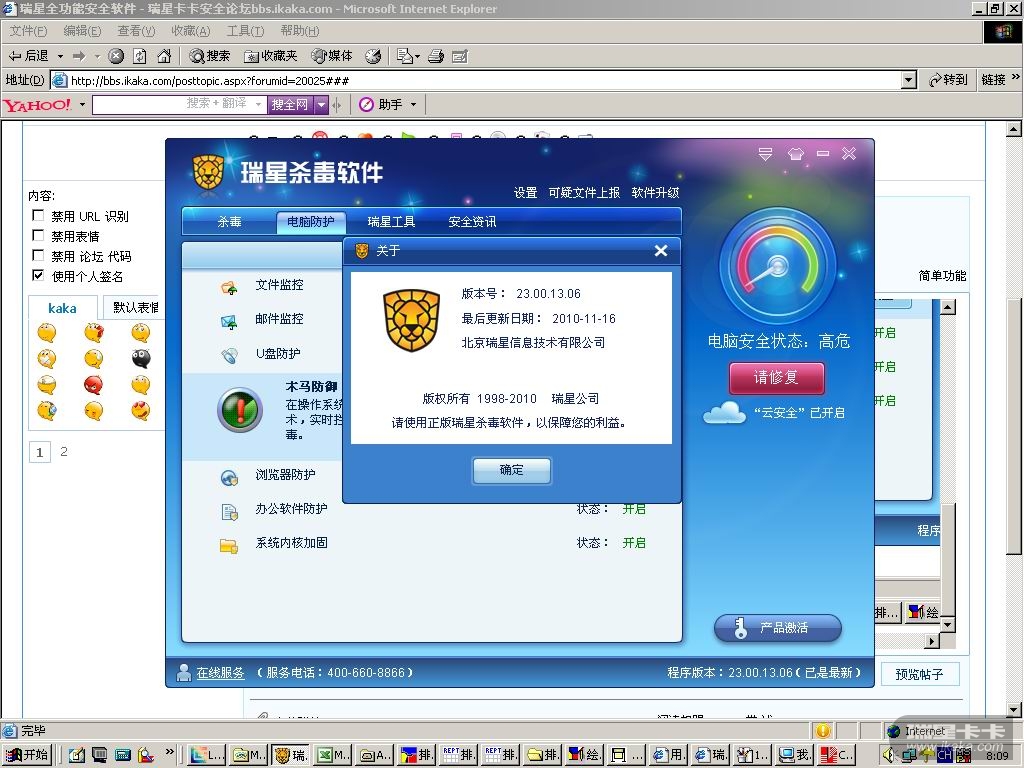The image size is (1024, 768).
Task: Click the 文件监控 icon
Action: [x=229, y=287]
